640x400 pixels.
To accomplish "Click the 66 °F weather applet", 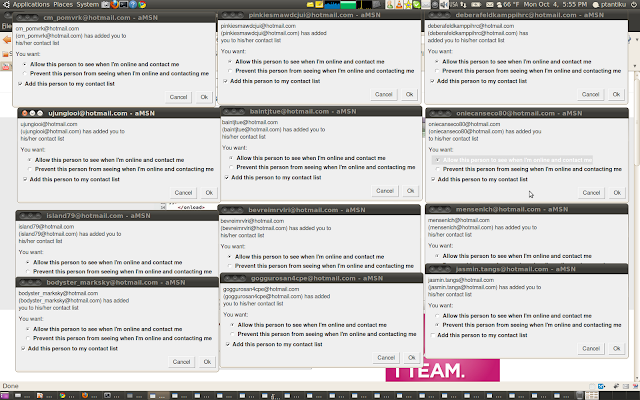I will coord(508,4).
